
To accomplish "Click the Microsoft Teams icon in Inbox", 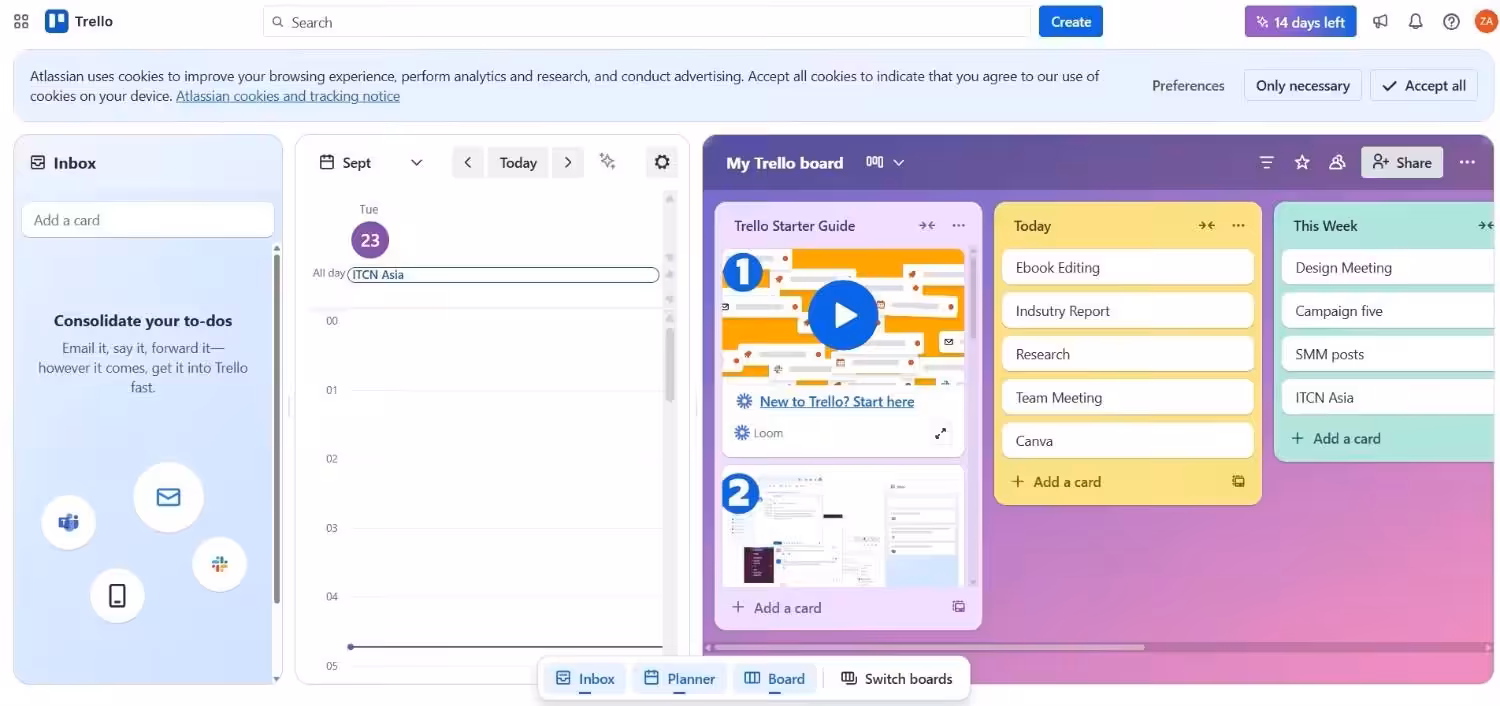I will [x=68, y=522].
